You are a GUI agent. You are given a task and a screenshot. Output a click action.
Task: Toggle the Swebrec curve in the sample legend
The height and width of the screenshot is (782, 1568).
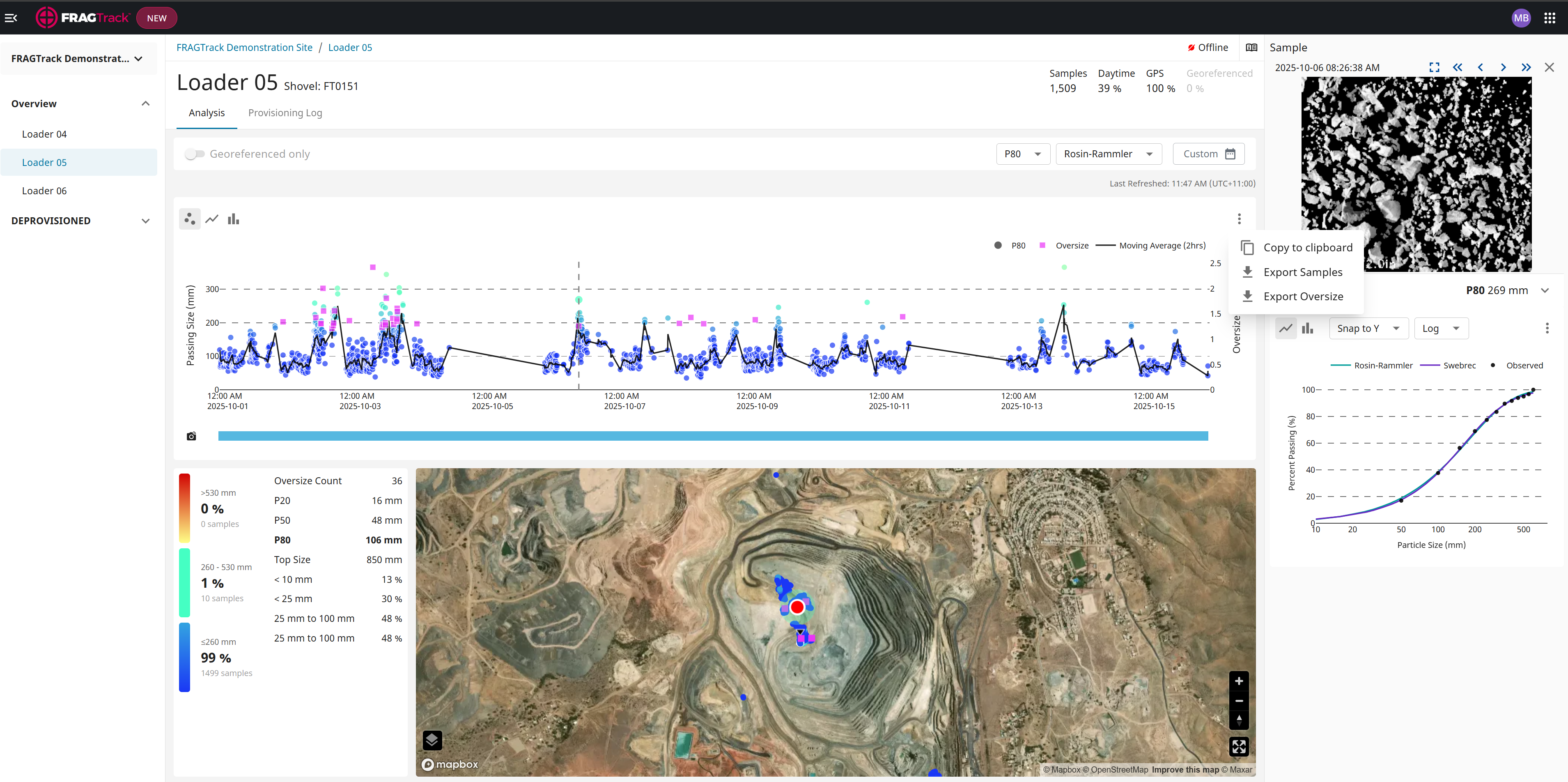click(1447, 366)
